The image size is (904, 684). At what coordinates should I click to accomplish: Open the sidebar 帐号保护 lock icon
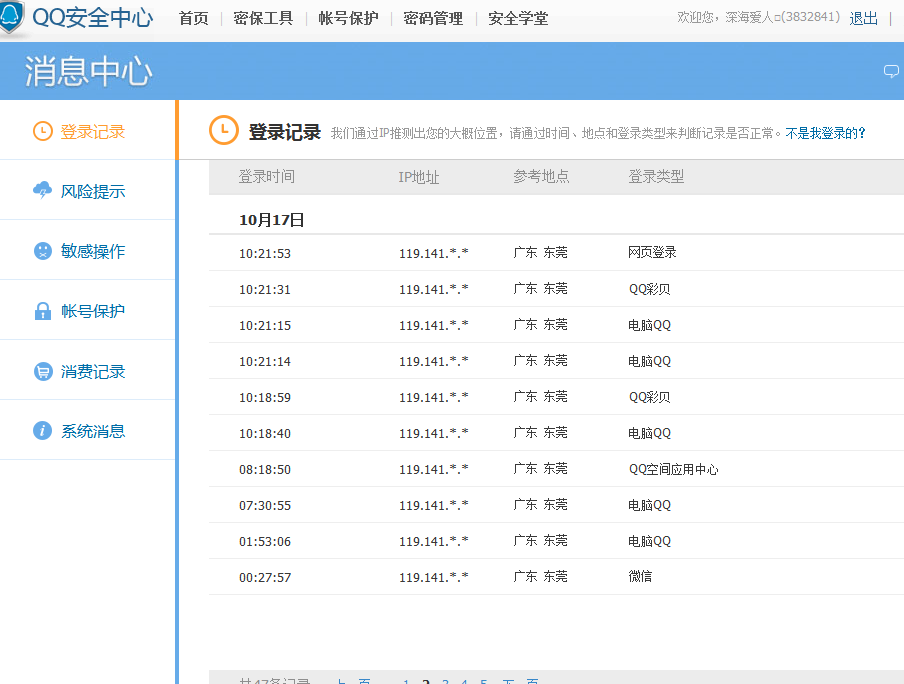pyautogui.click(x=43, y=311)
